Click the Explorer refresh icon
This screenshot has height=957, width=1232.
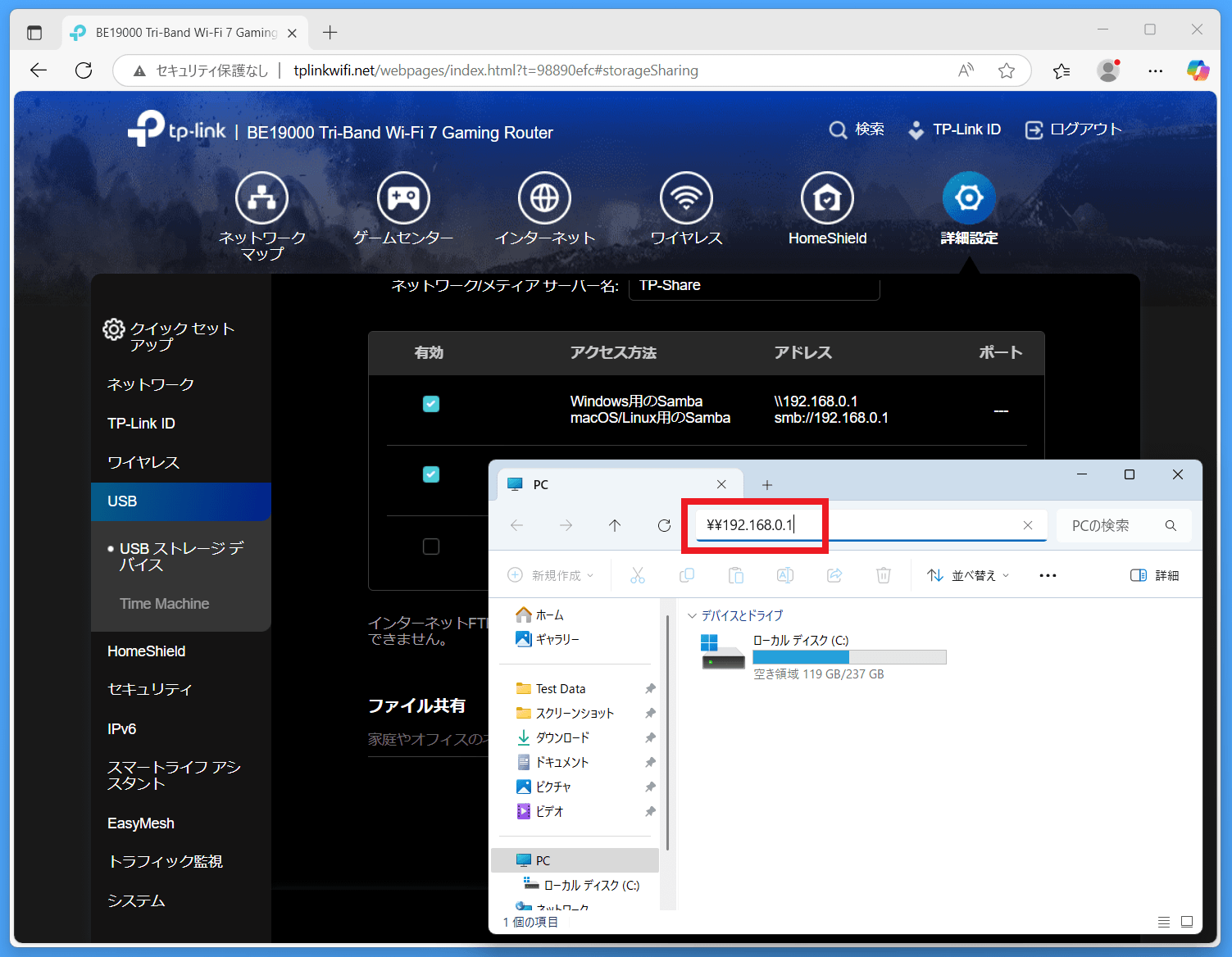(x=664, y=525)
